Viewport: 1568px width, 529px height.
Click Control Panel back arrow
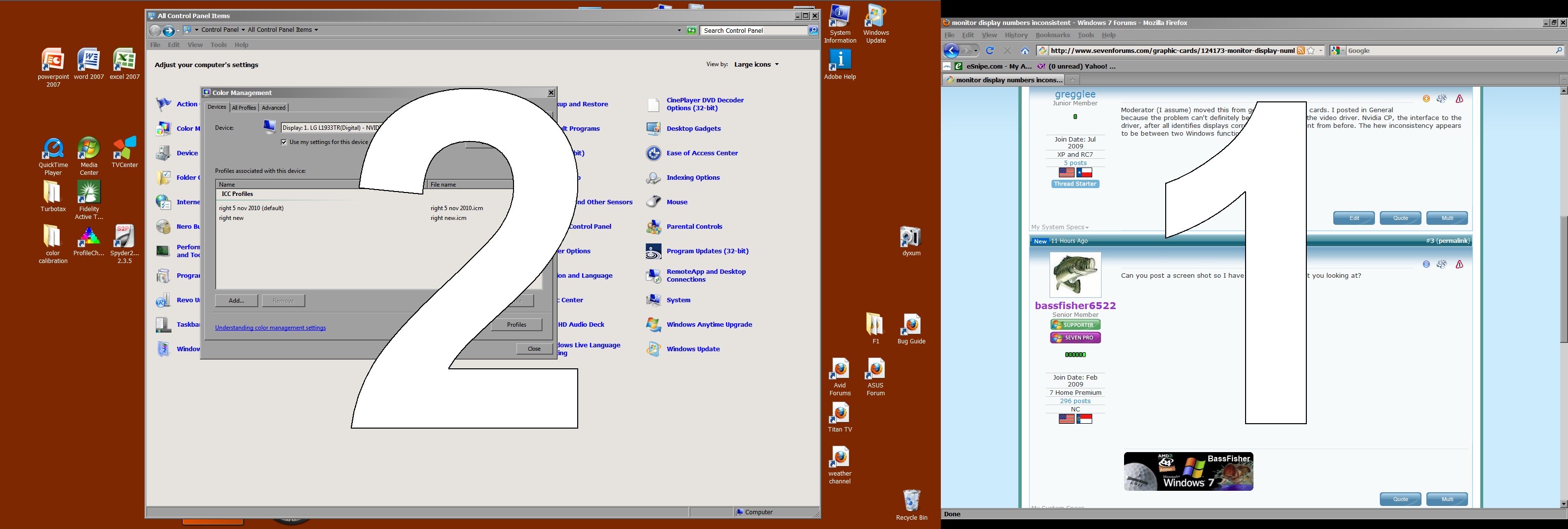tap(155, 30)
